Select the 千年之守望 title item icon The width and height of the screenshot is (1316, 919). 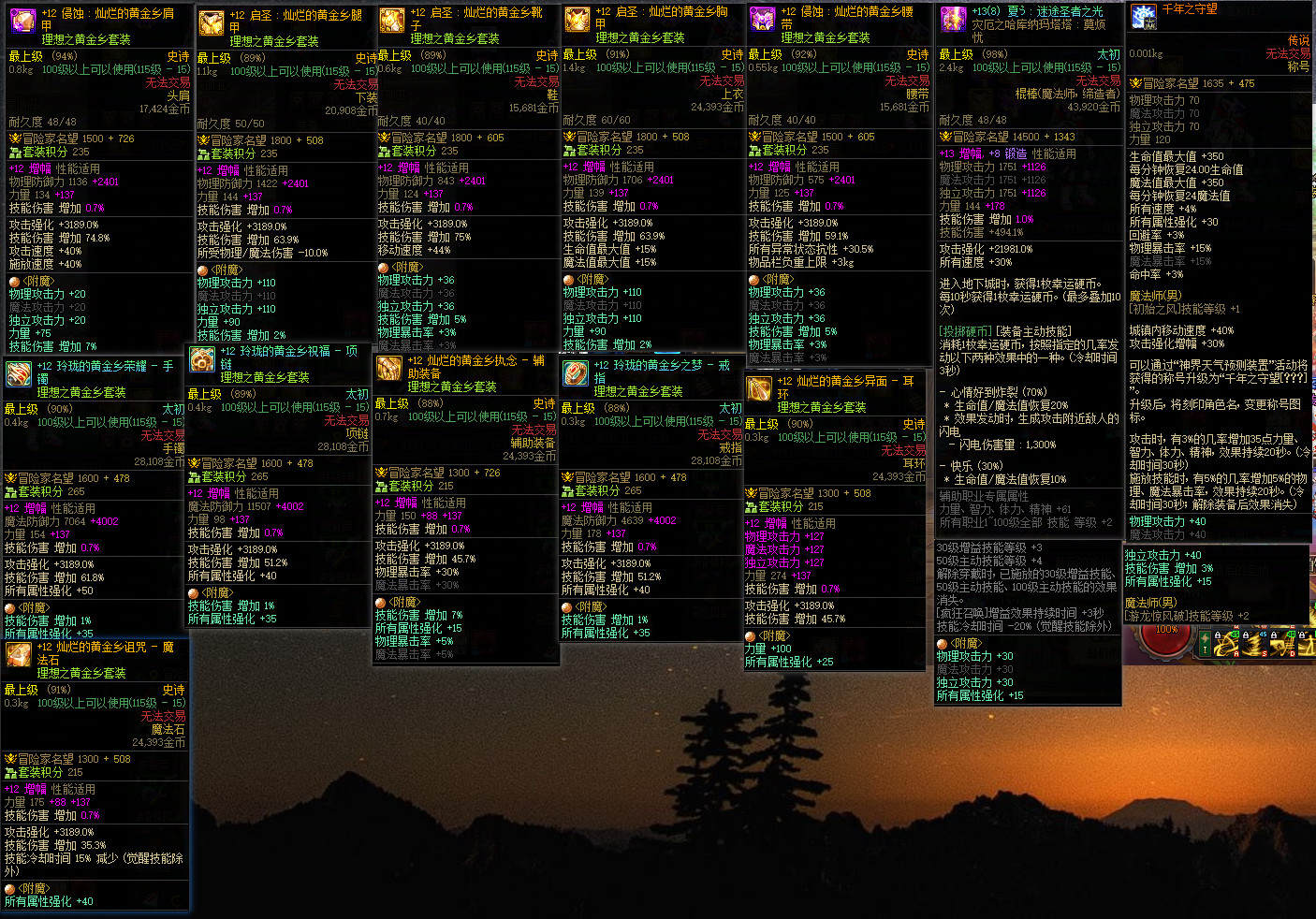[1143, 17]
